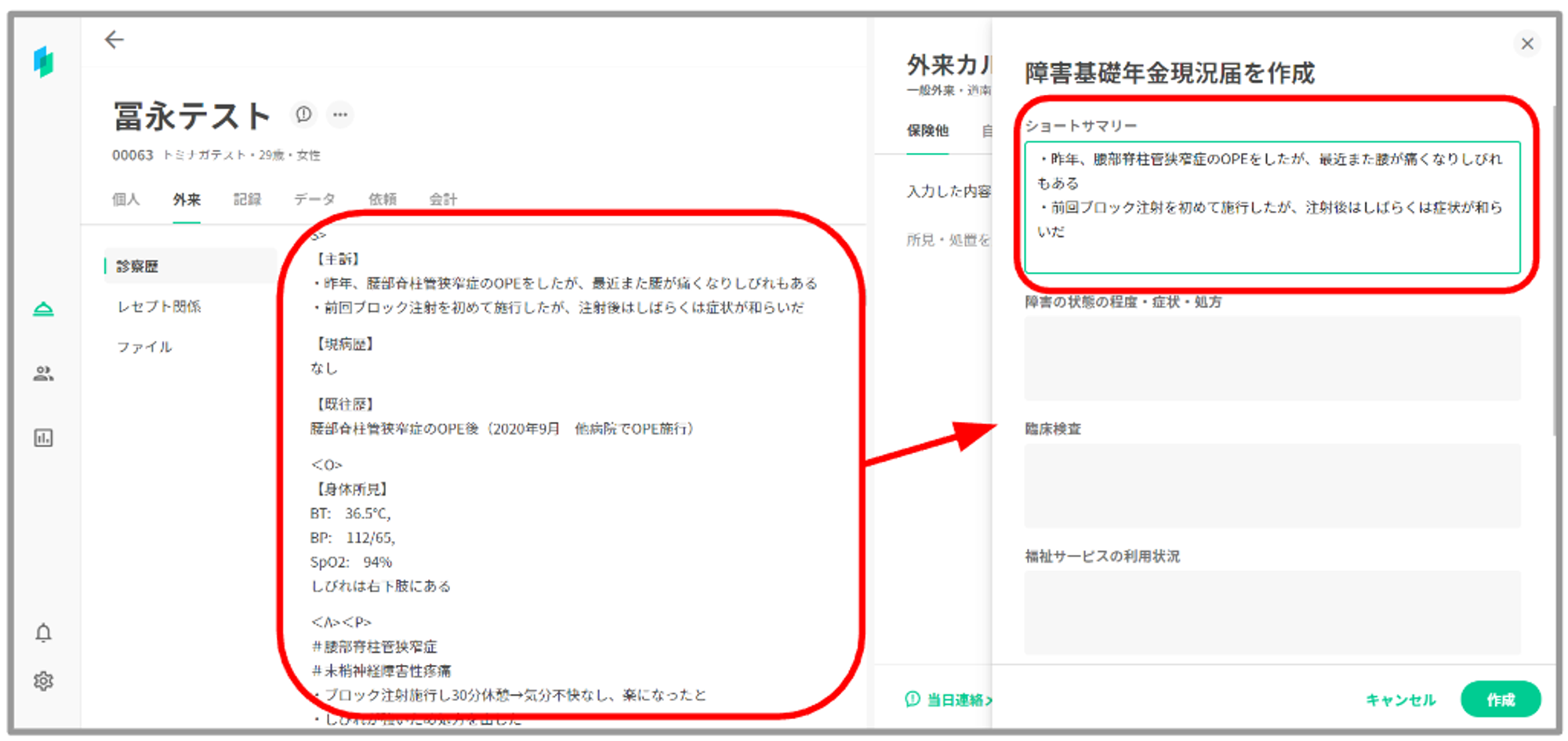
Task: Click the しびれは右下肢にある text
Action: 381,586
